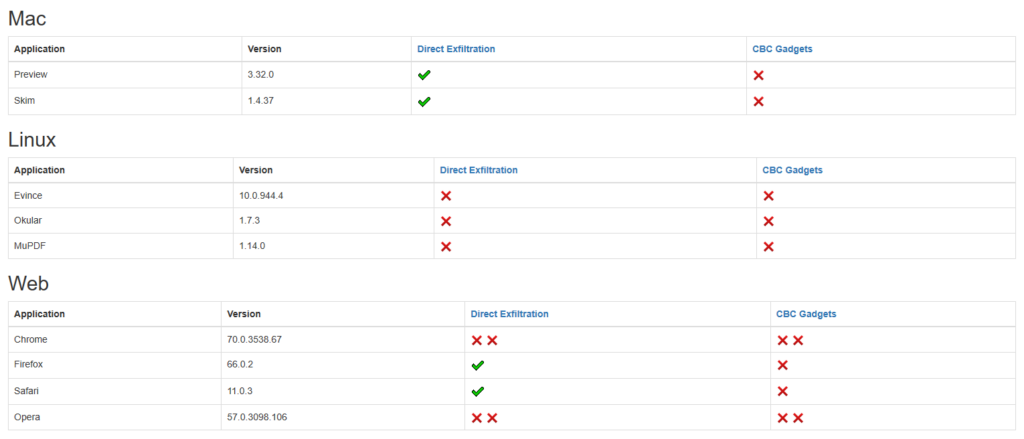
Task: Open Direct Exfiltration link in Web table
Action: (x=509, y=314)
